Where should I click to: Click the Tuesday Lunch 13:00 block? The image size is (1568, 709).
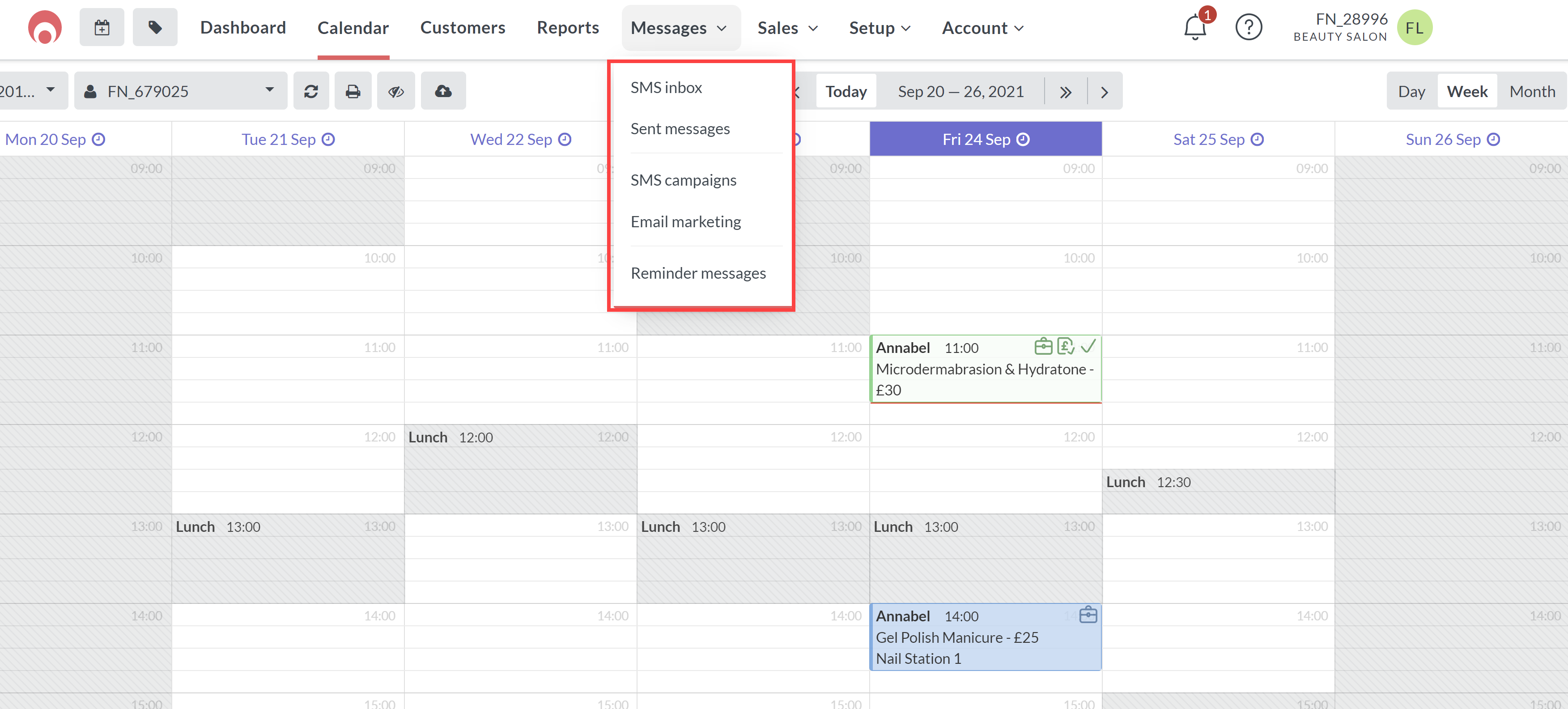[288, 559]
